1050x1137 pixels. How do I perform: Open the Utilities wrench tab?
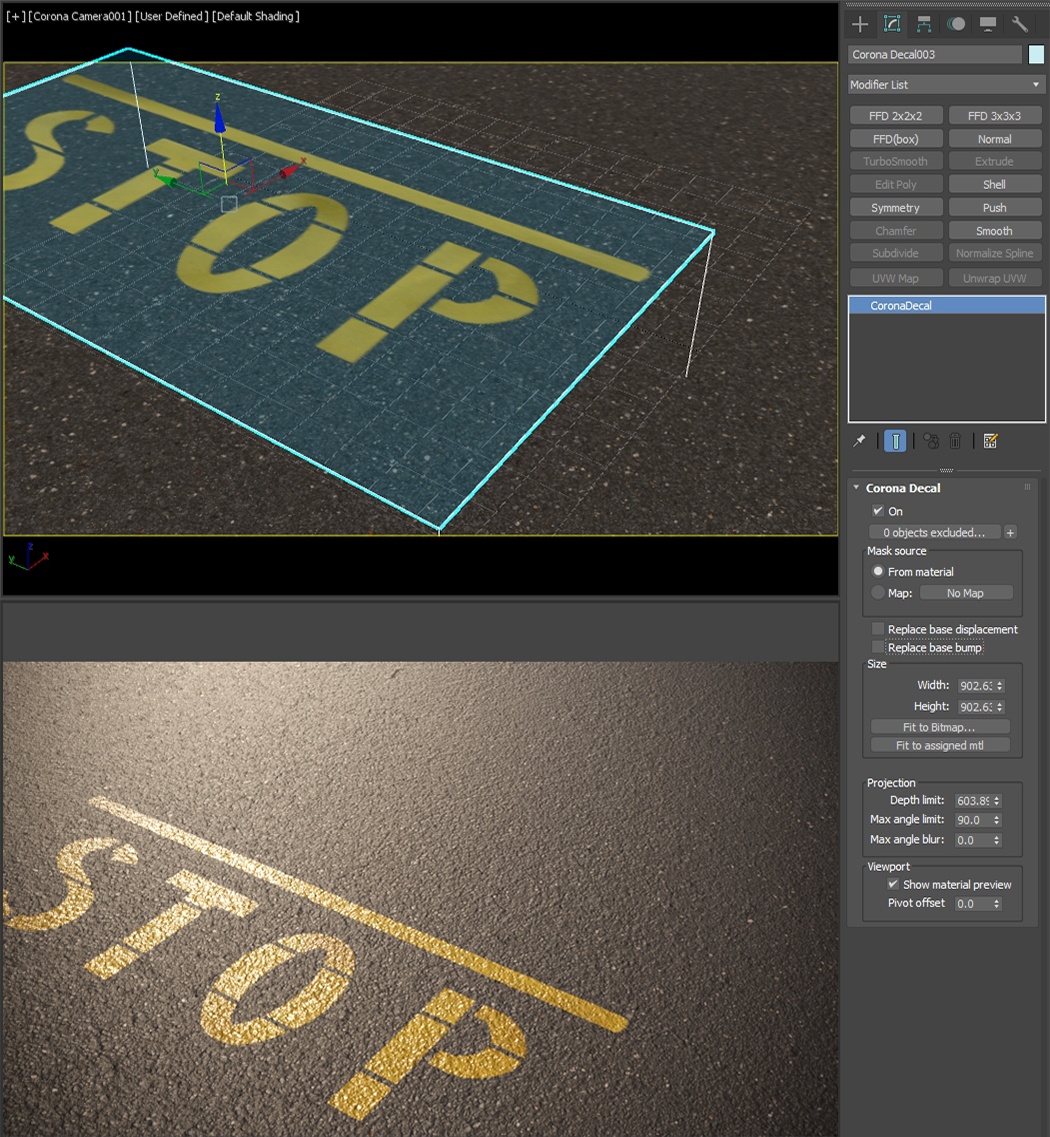[x=1020, y=24]
